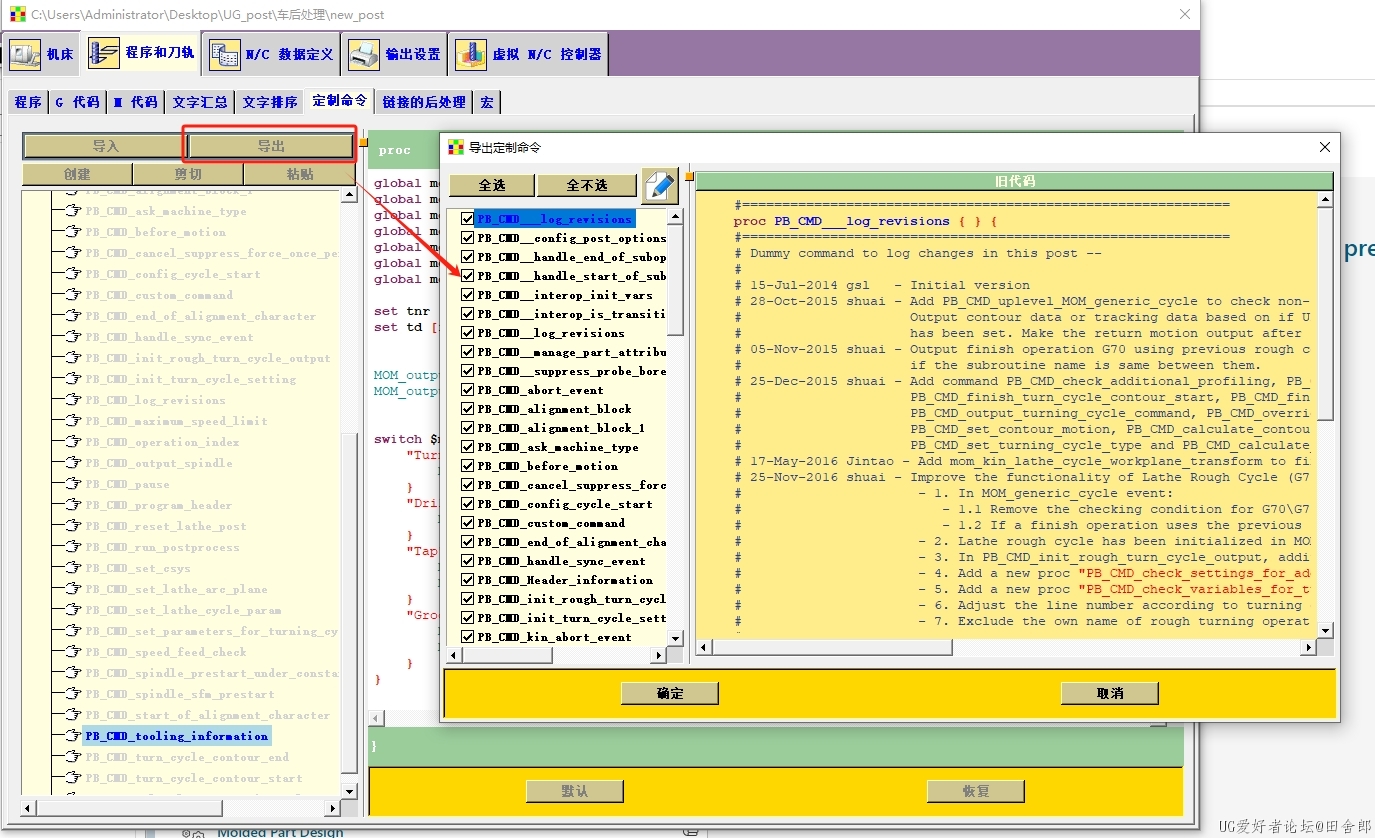Uncheck PB_CMD_abort_event checkbox

[467, 390]
